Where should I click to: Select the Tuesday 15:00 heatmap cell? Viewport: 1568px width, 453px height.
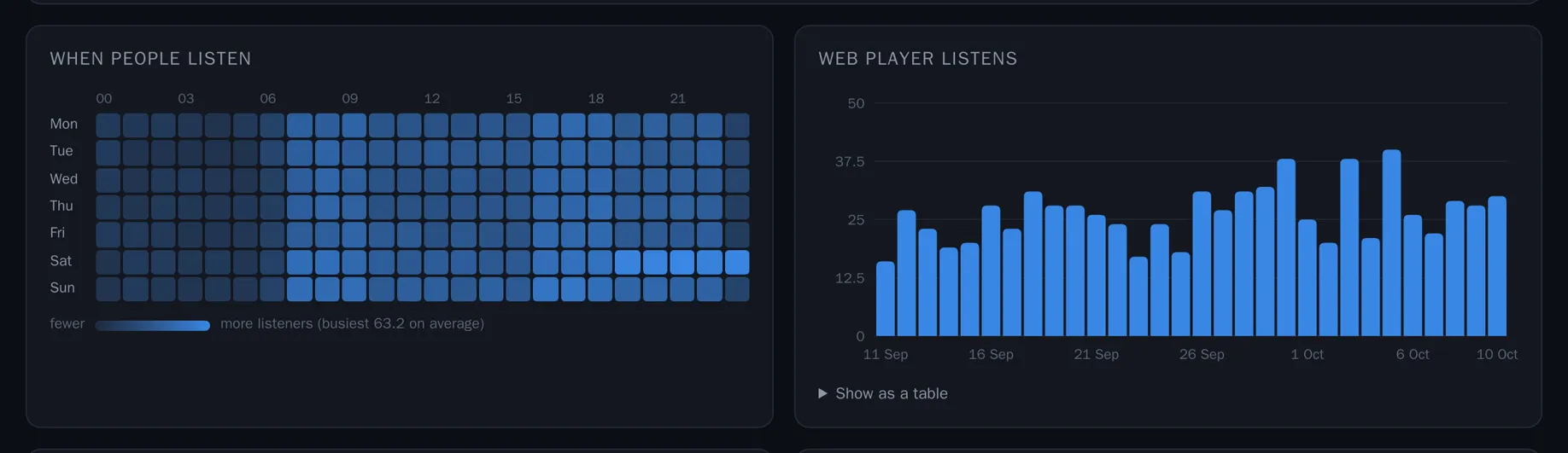tap(518, 153)
